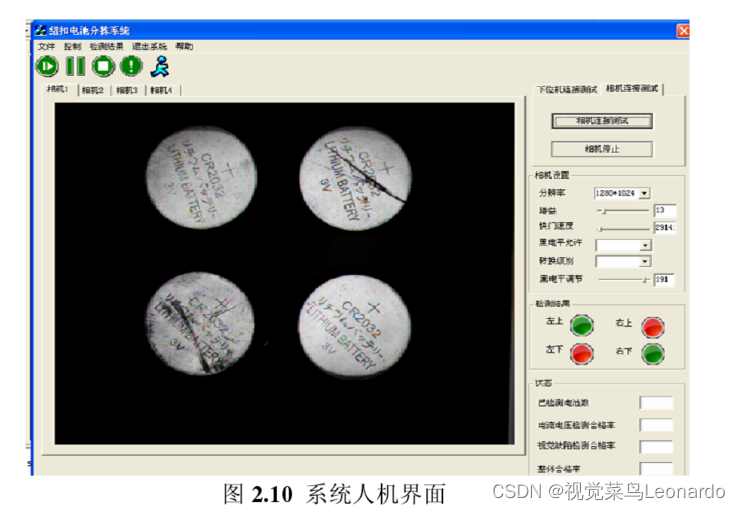Click the green stop square toolbar icon

click(103, 66)
